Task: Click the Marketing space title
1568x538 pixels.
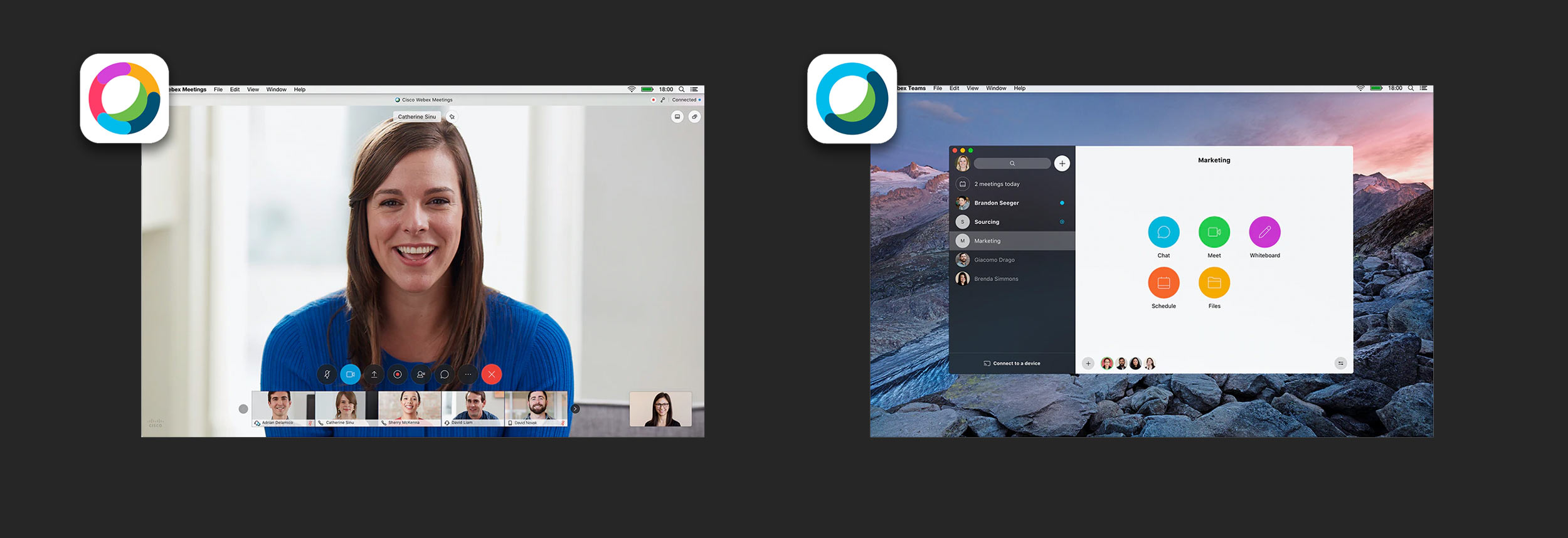Action: pos(1214,161)
